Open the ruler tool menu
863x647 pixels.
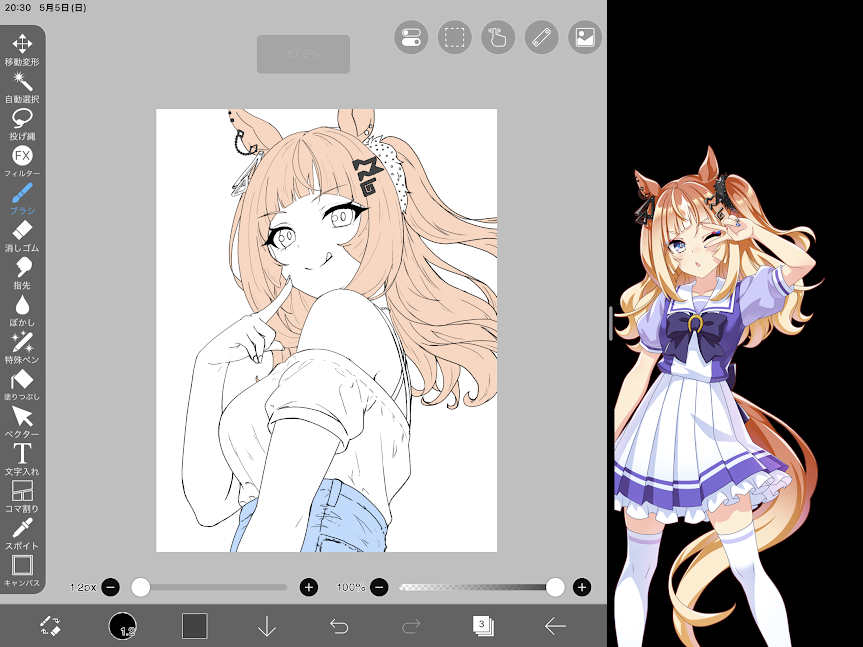click(x=542, y=37)
